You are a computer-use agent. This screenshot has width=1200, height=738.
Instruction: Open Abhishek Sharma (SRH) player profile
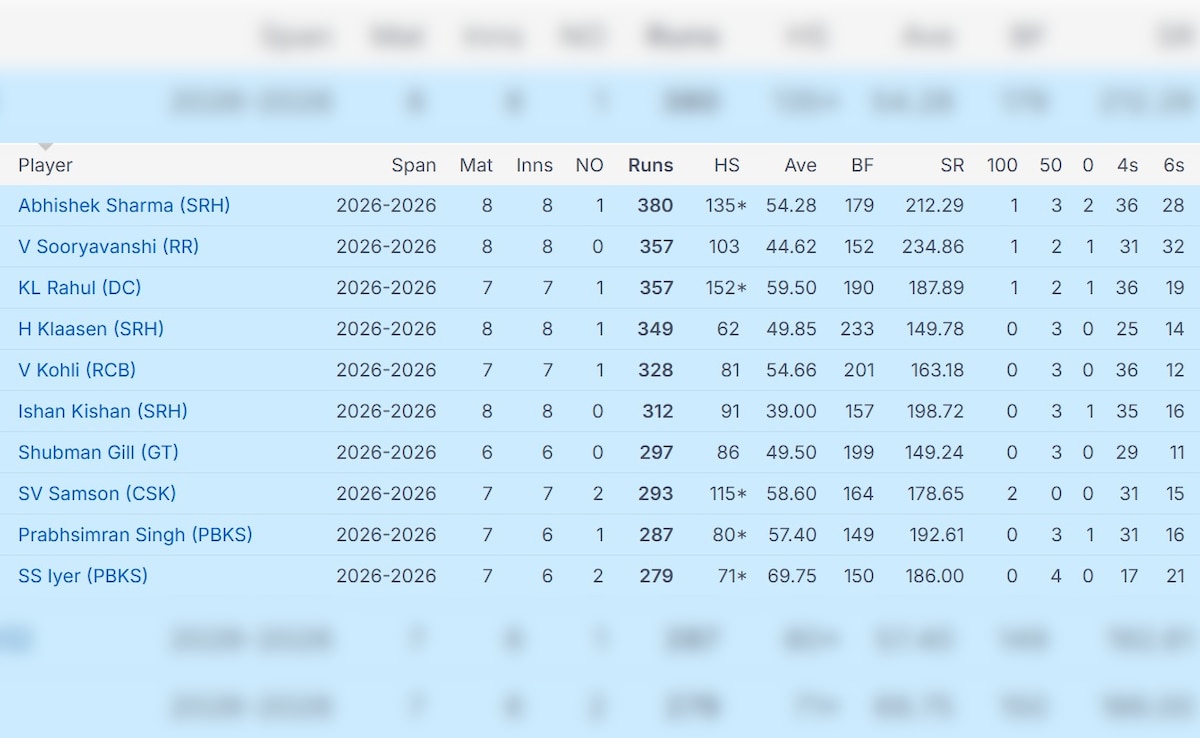pos(124,206)
